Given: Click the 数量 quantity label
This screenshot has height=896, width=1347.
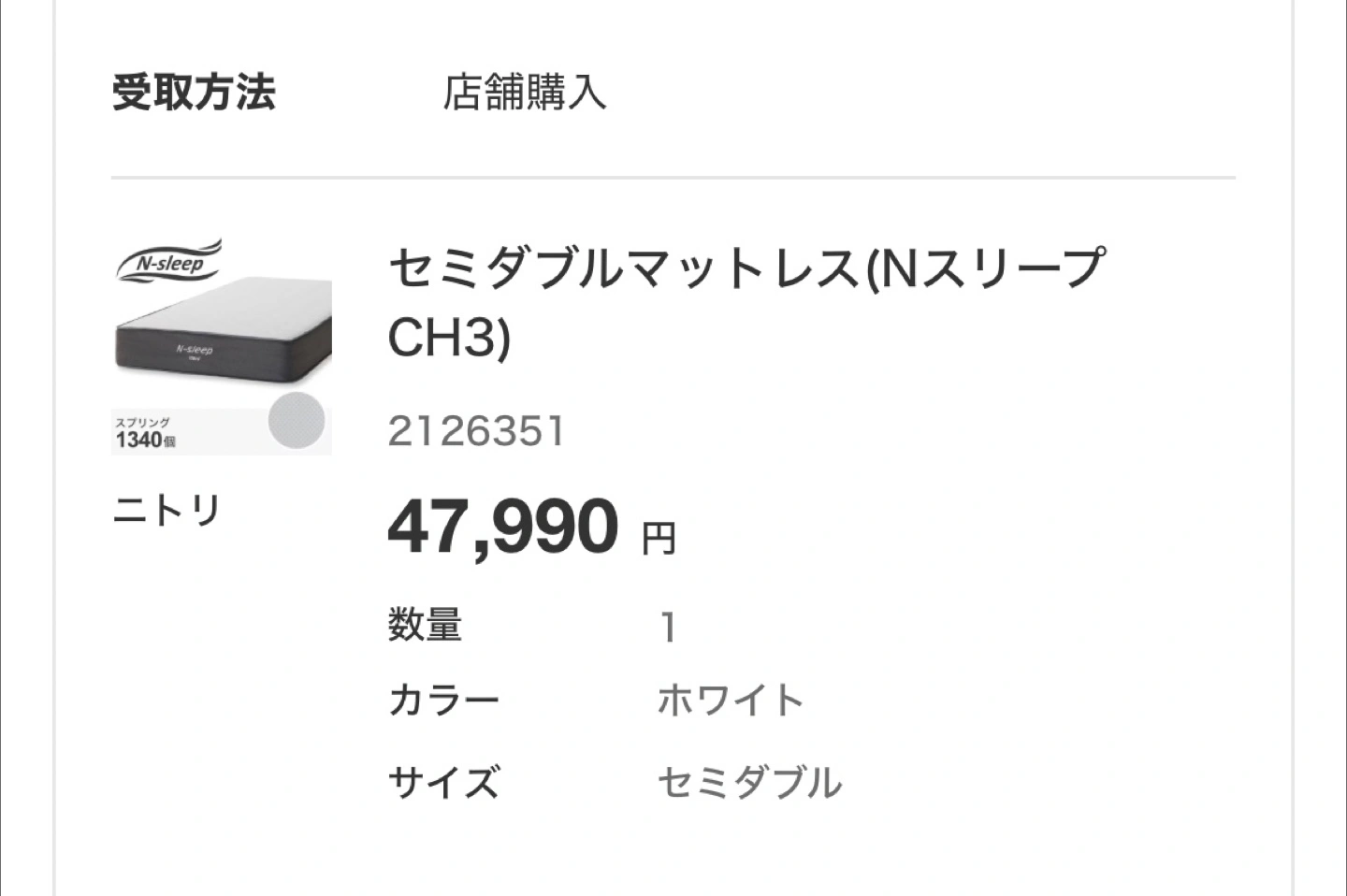Looking at the screenshot, I should [425, 625].
